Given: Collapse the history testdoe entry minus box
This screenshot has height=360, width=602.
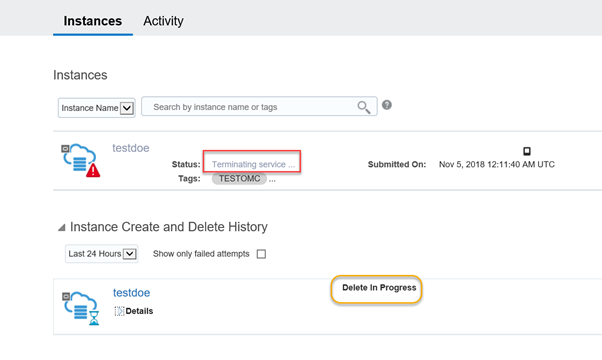Looking at the screenshot, I should 66,296.
